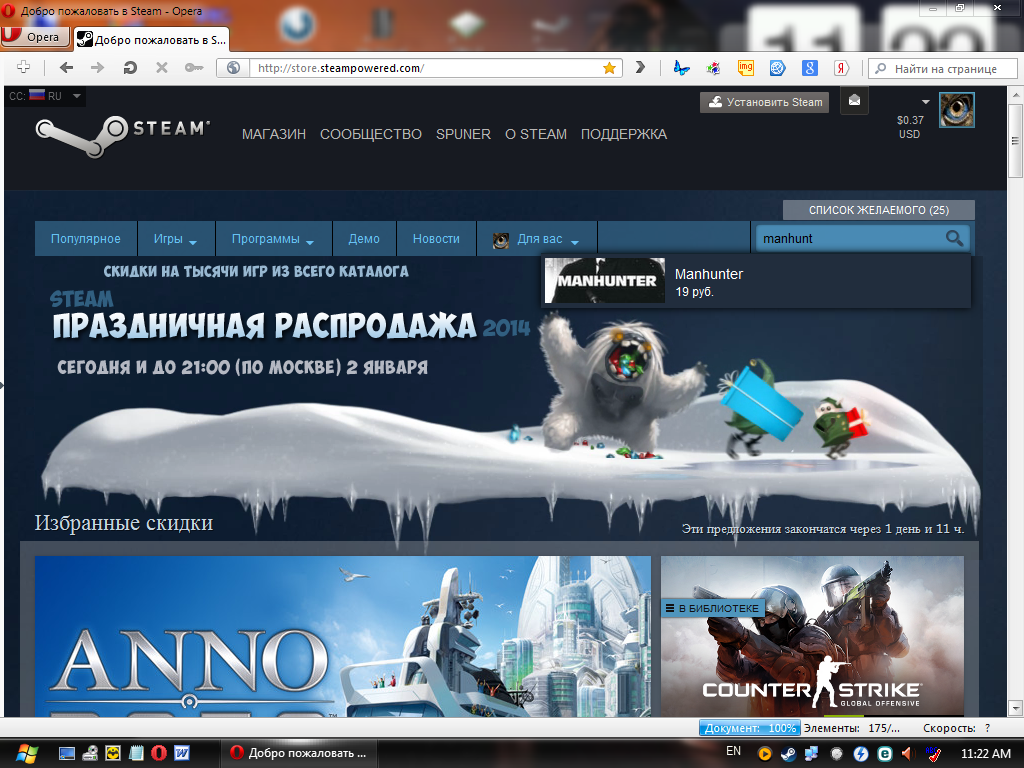Launch Word from the quick launch bar
The height and width of the screenshot is (768, 1024).
click(x=182, y=753)
